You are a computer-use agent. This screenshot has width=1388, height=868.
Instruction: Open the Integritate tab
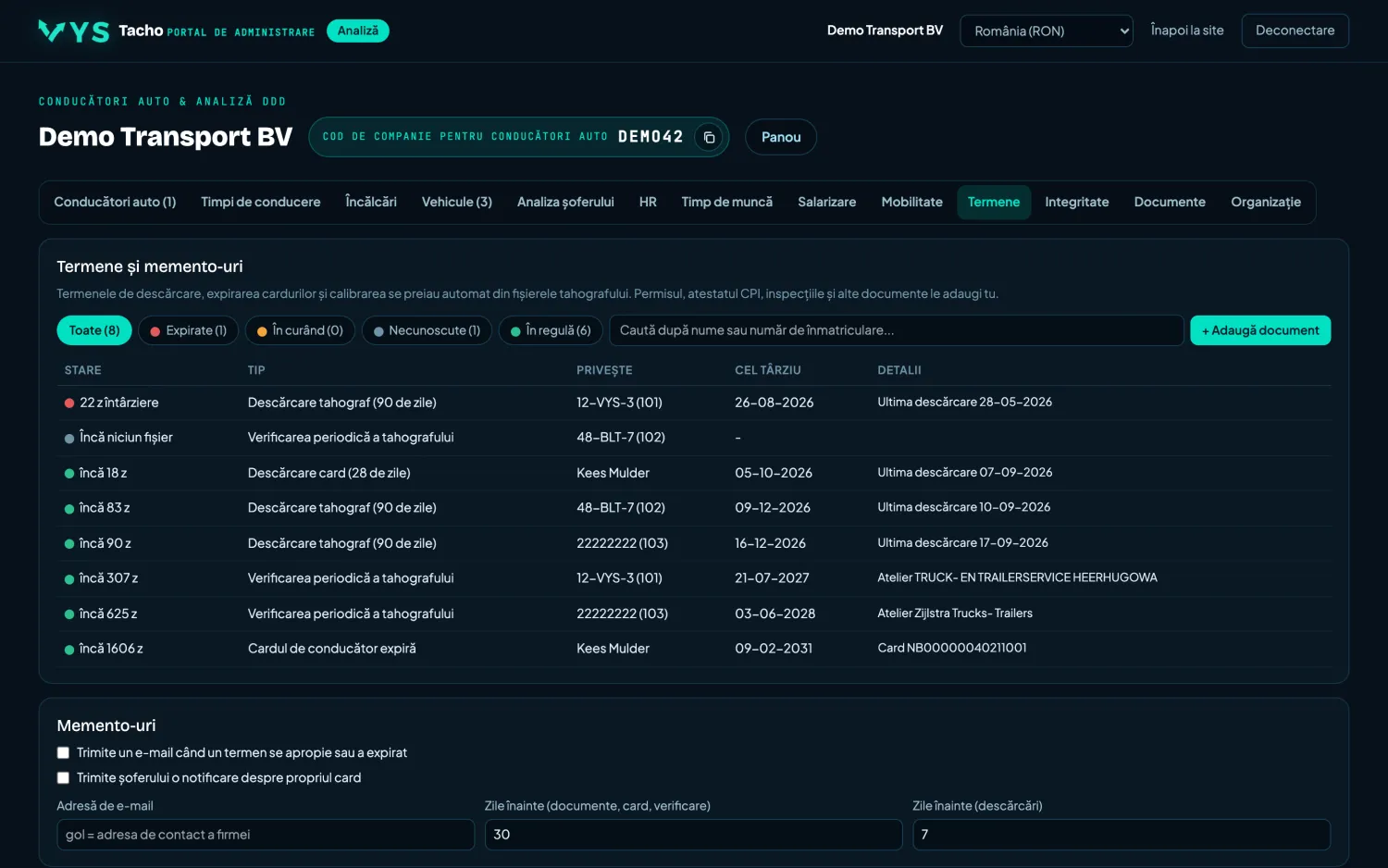pos(1077,202)
